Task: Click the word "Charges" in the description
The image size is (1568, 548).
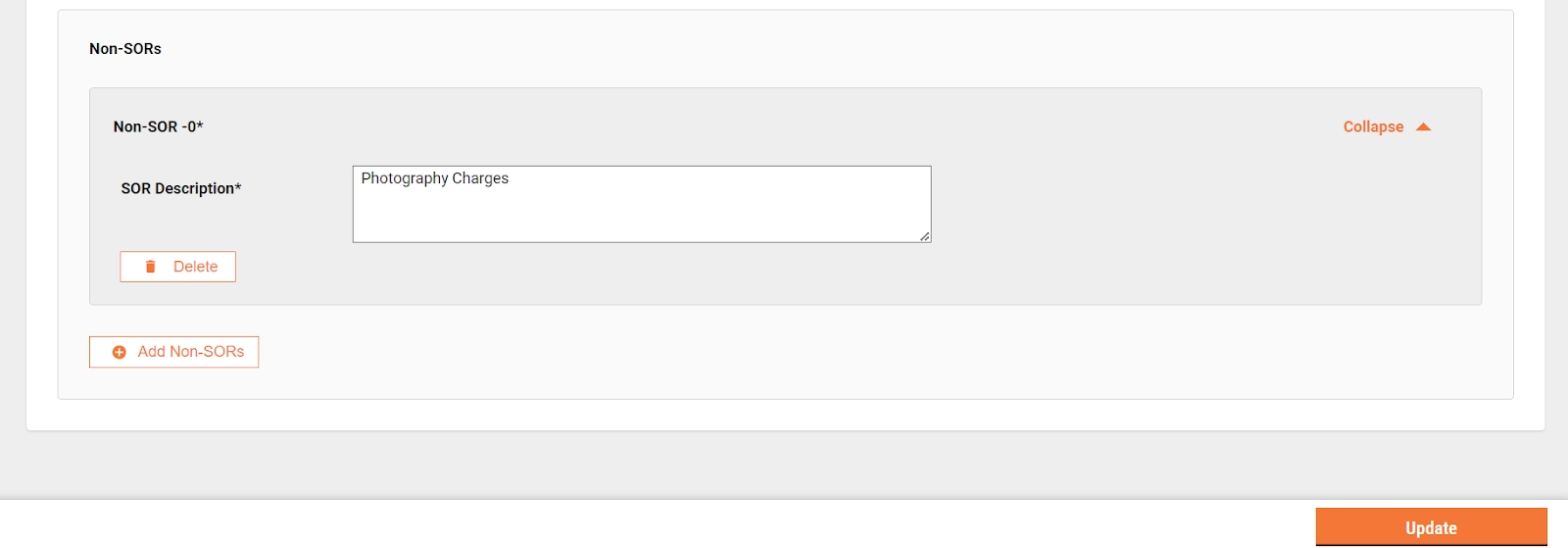Action: coord(480,178)
